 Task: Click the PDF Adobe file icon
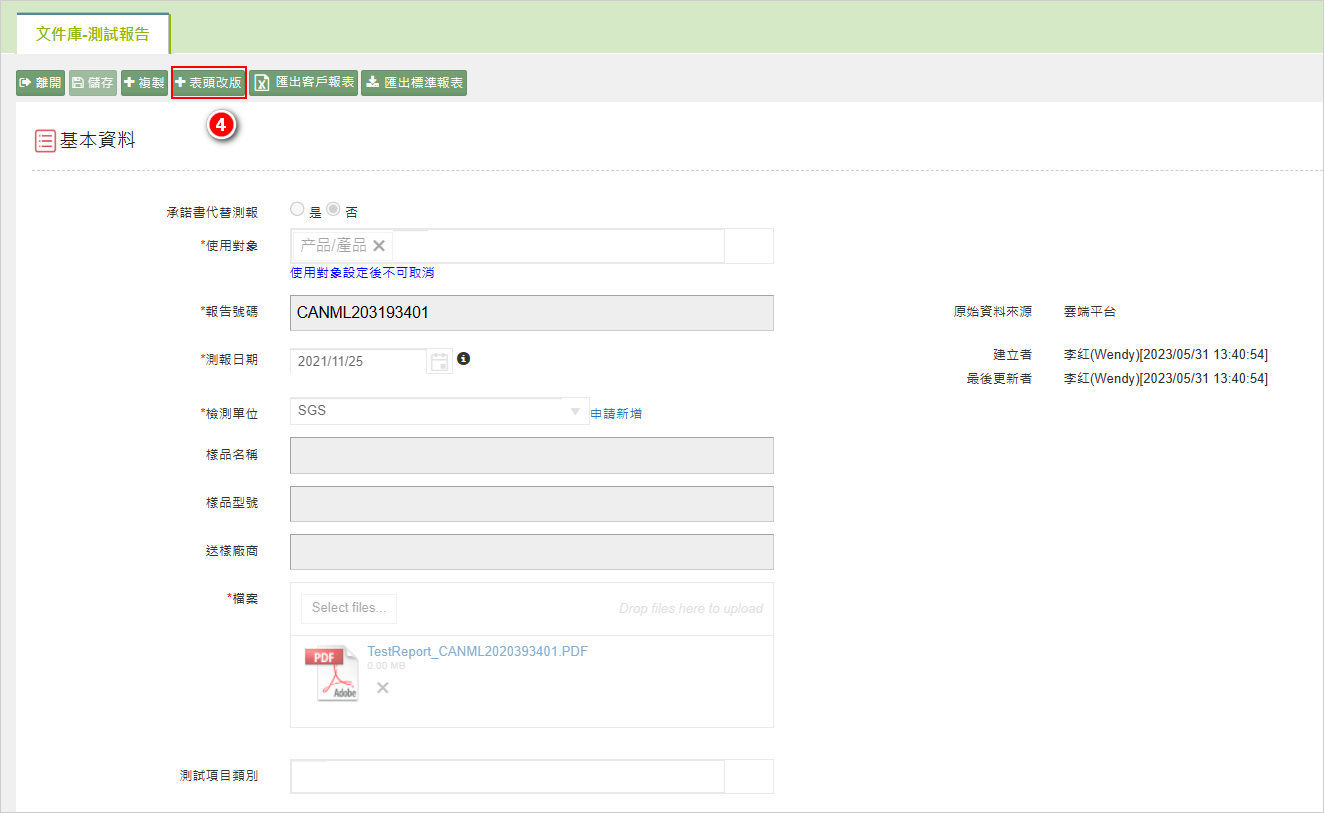[331, 673]
